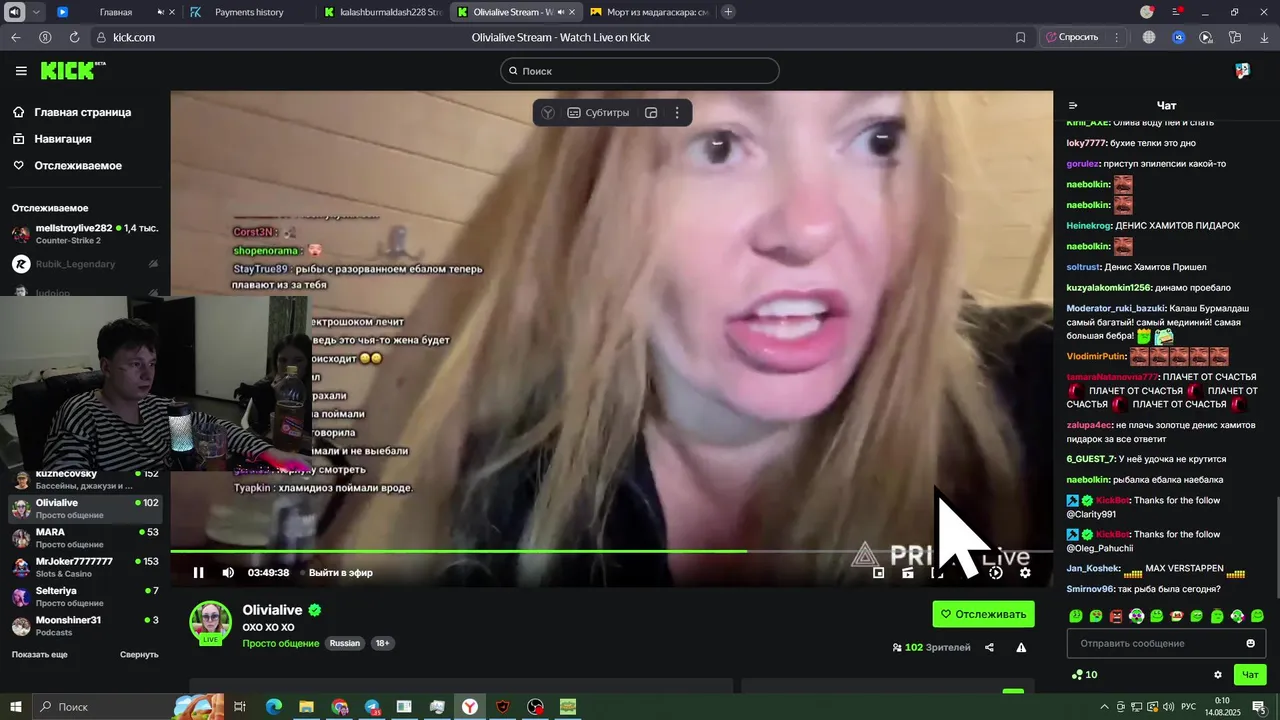Screen dimensions: 1280x720
Task: Toggle browser sound control at top left
Action: [x=15, y=12]
